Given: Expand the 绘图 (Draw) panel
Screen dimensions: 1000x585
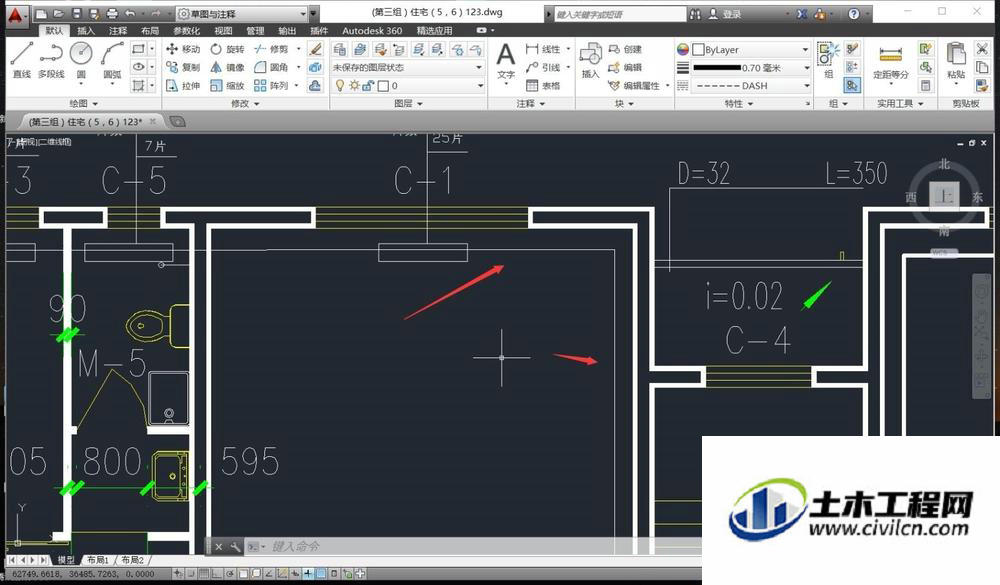Looking at the screenshot, I should point(84,103).
